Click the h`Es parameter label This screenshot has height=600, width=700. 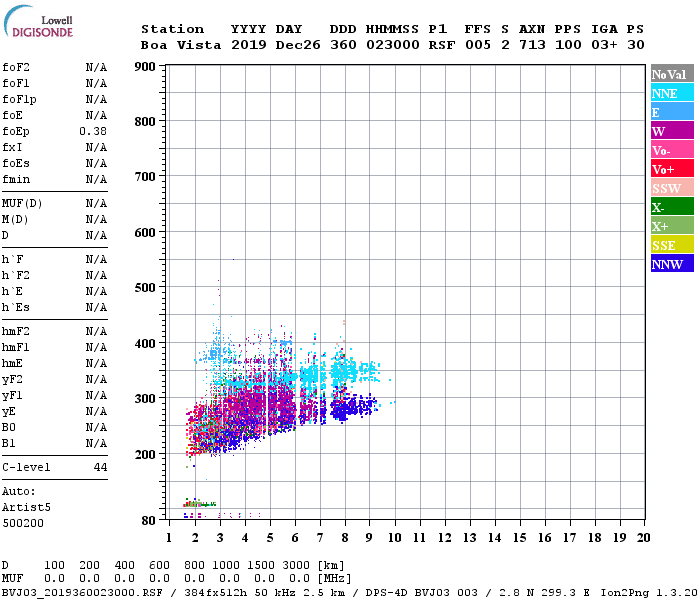(16, 308)
